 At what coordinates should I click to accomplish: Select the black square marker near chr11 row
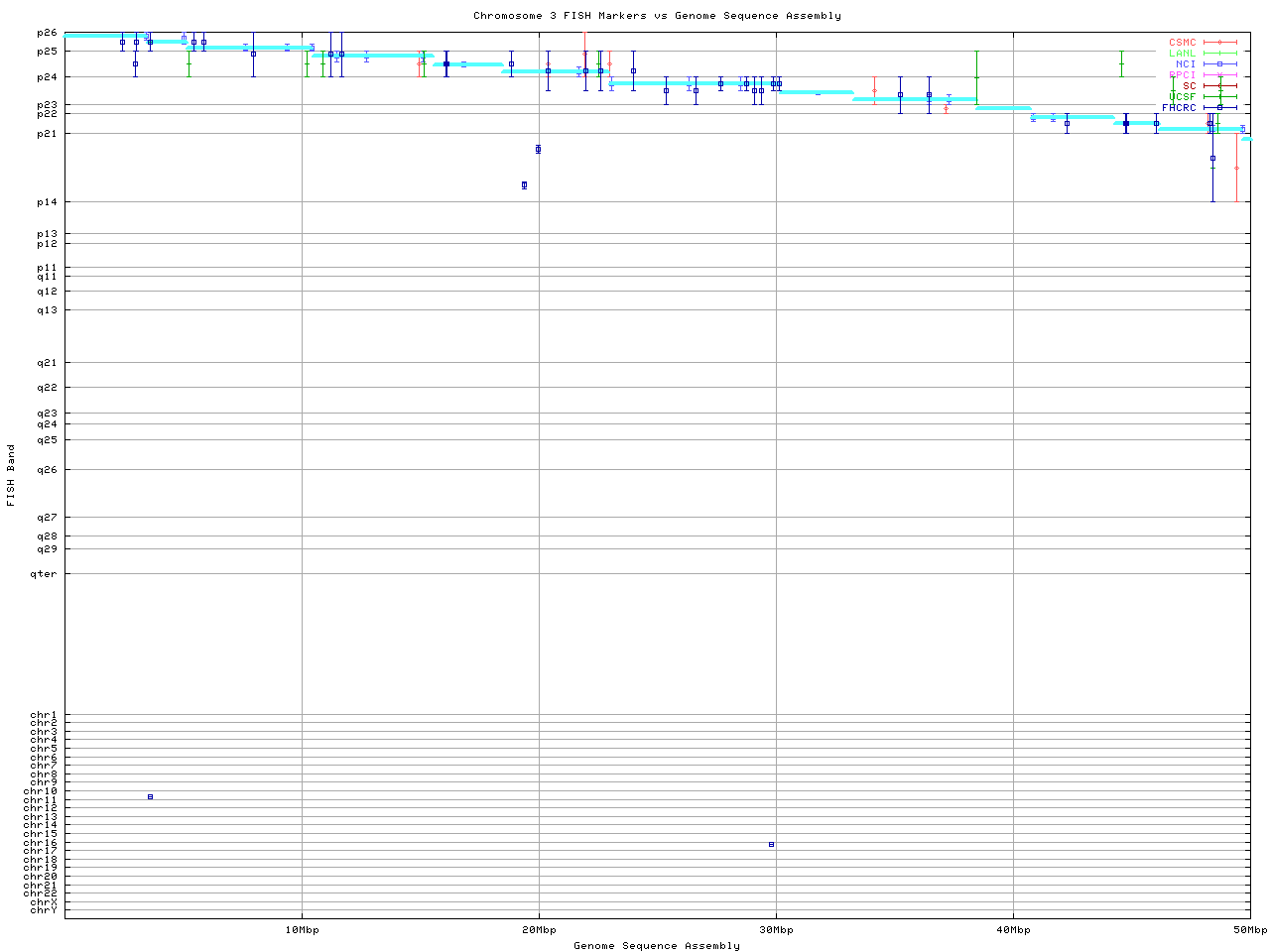150,796
